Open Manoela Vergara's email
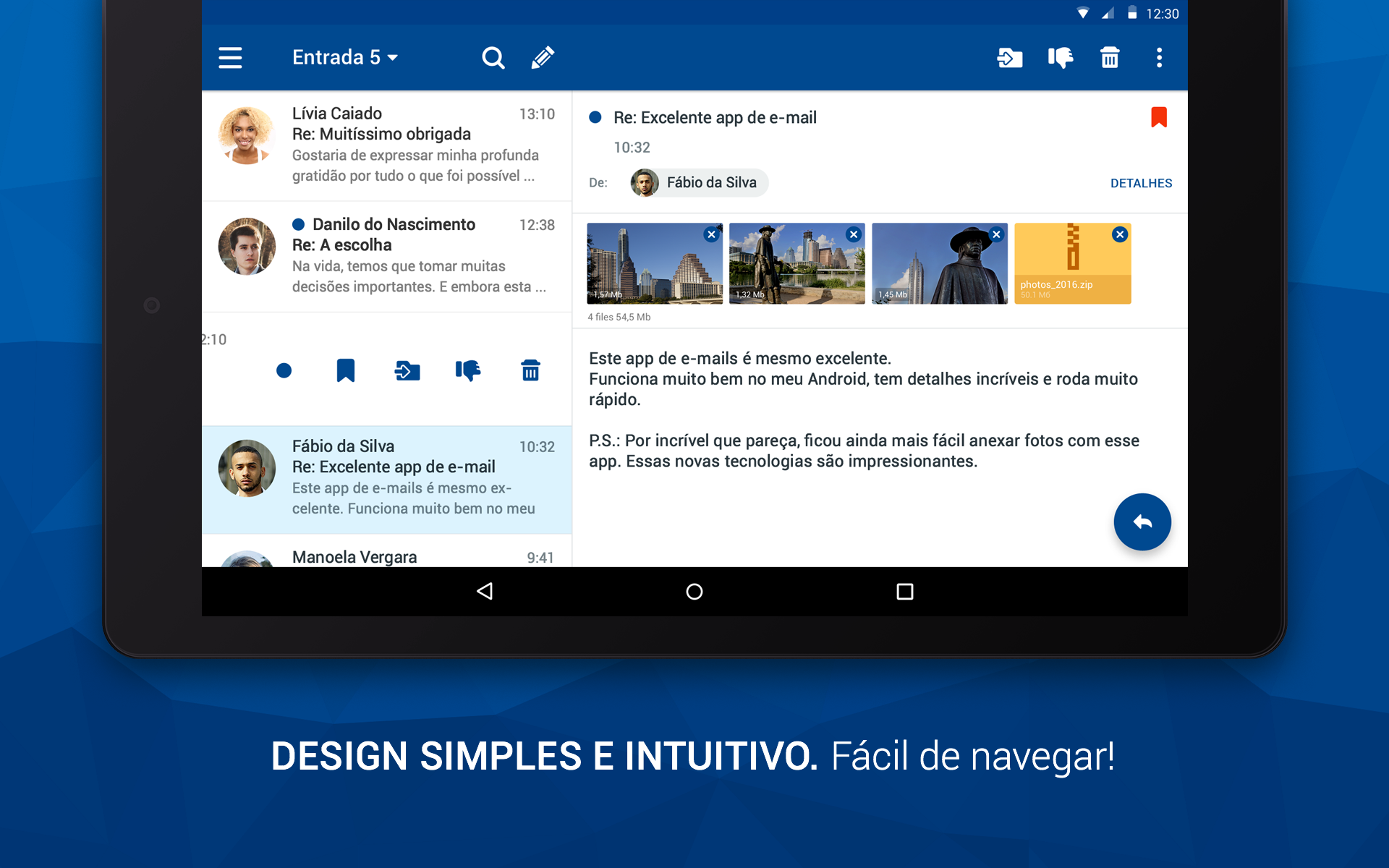1389x868 pixels. tap(387, 552)
